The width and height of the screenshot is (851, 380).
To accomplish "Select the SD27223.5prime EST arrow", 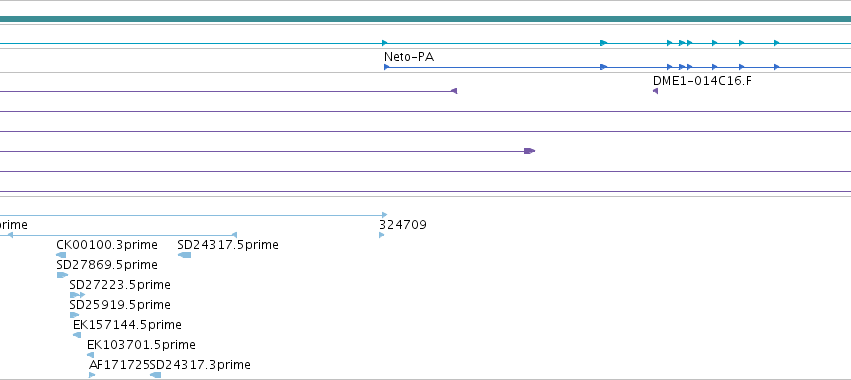I will (77, 295).
